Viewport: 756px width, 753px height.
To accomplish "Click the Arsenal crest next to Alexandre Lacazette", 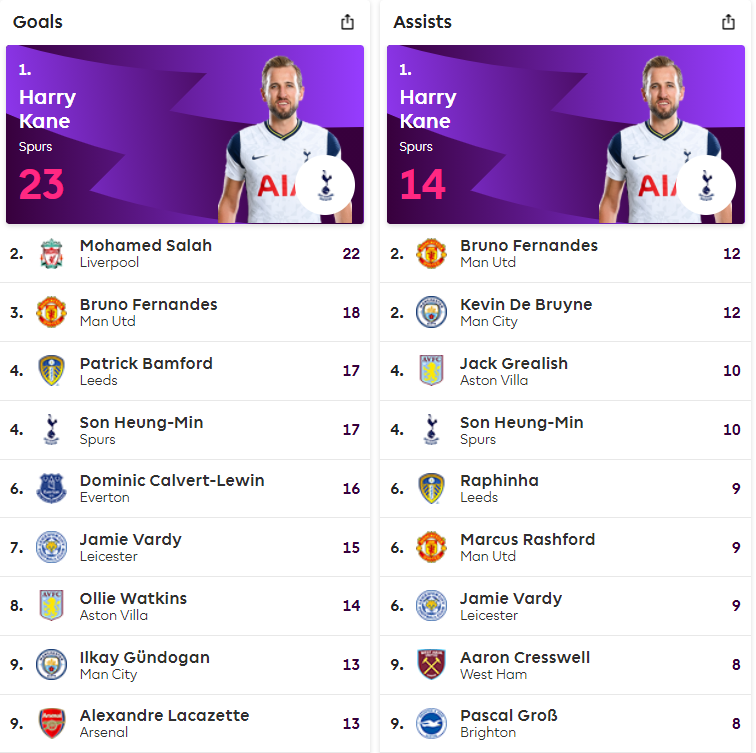I will point(52,723).
